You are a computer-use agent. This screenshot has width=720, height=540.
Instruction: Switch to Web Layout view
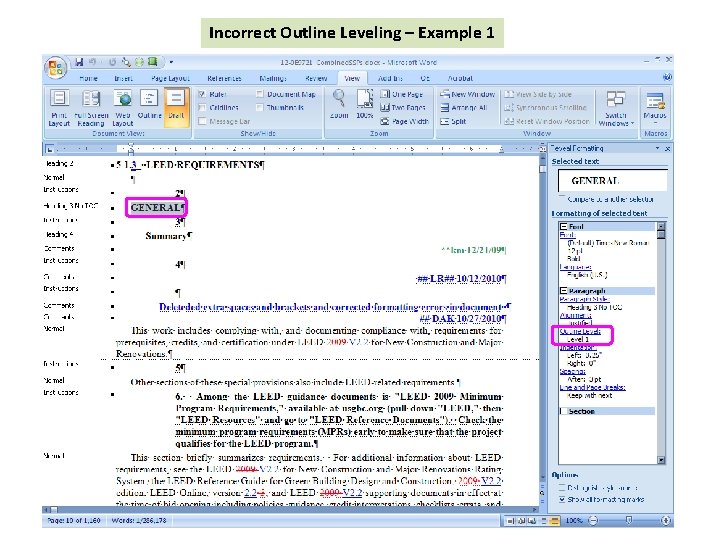(123, 107)
